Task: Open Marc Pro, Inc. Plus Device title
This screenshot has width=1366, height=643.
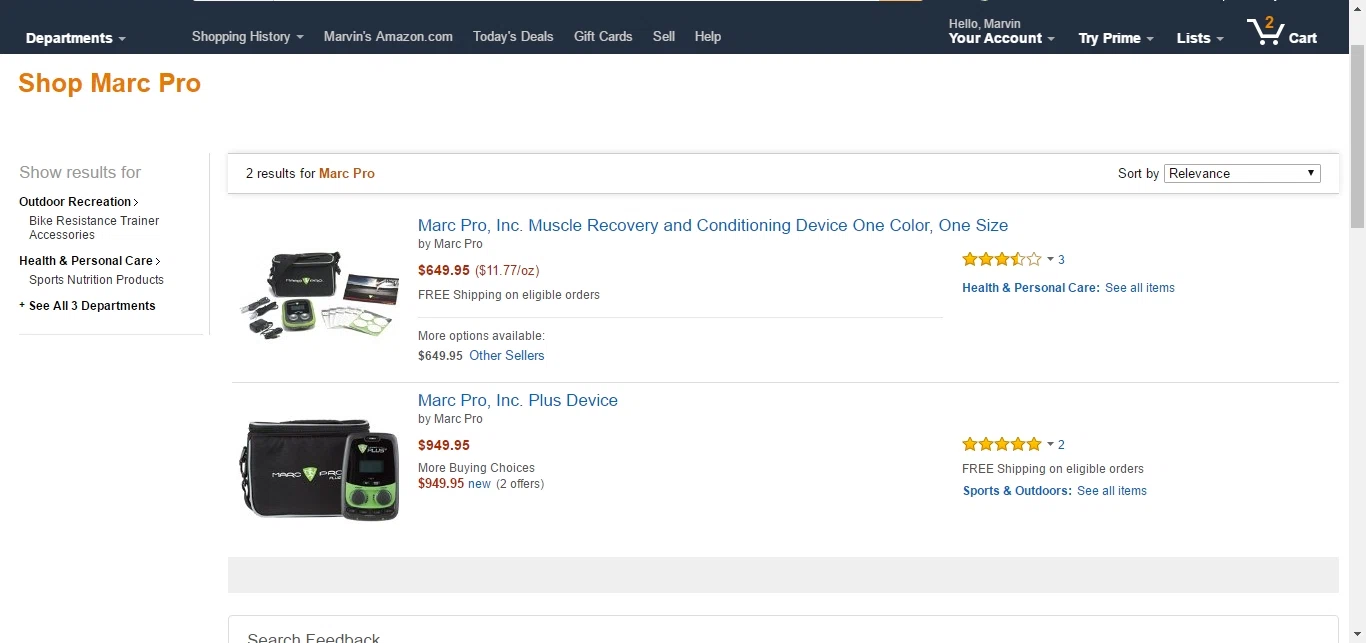Action: [518, 400]
